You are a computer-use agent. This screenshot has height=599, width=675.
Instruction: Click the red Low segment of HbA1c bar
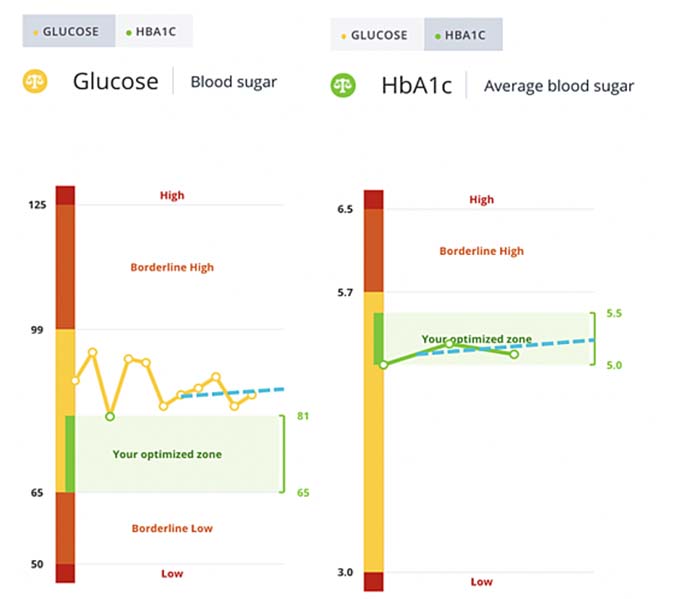point(373,581)
